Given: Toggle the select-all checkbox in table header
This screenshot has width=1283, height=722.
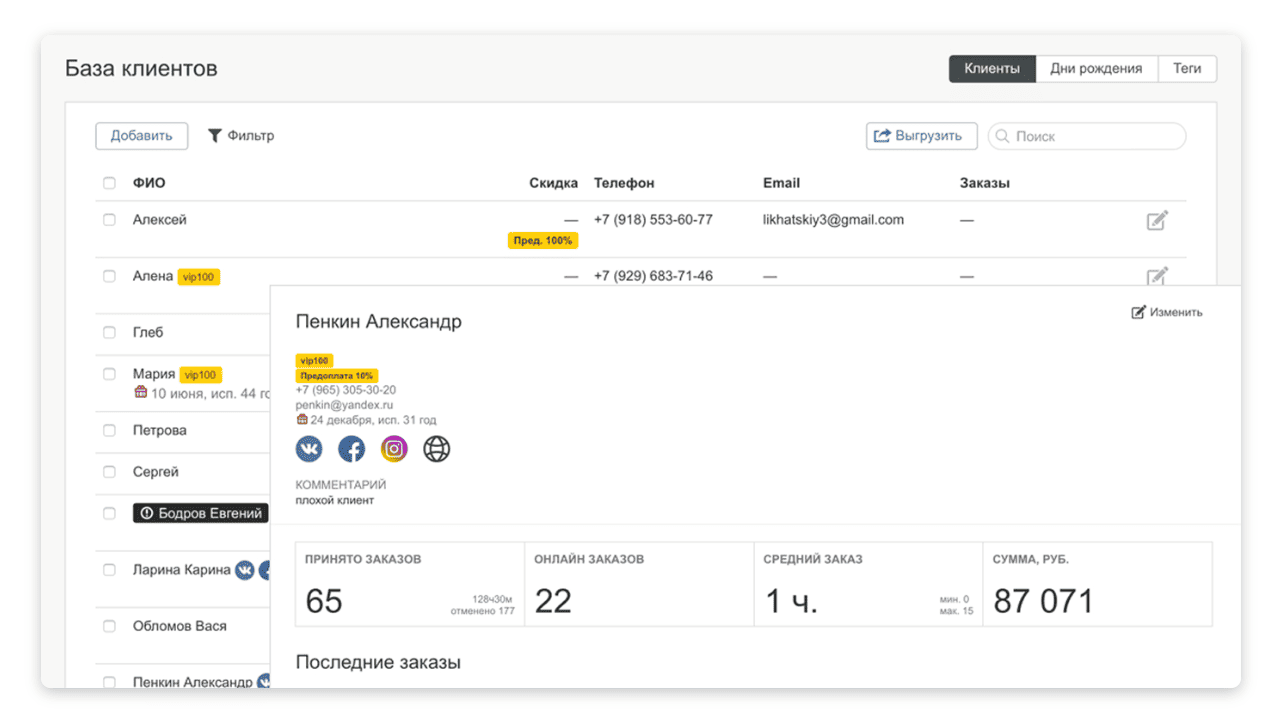Looking at the screenshot, I should coord(109,183).
